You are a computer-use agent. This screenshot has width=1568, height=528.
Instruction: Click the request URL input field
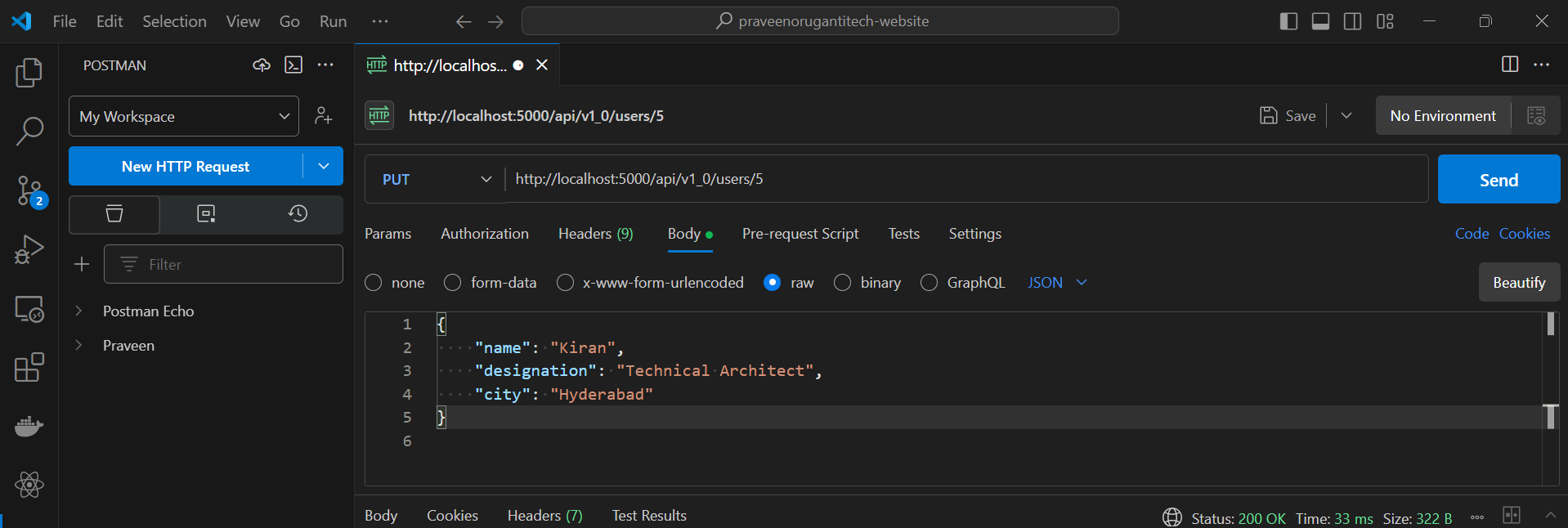[967, 179]
